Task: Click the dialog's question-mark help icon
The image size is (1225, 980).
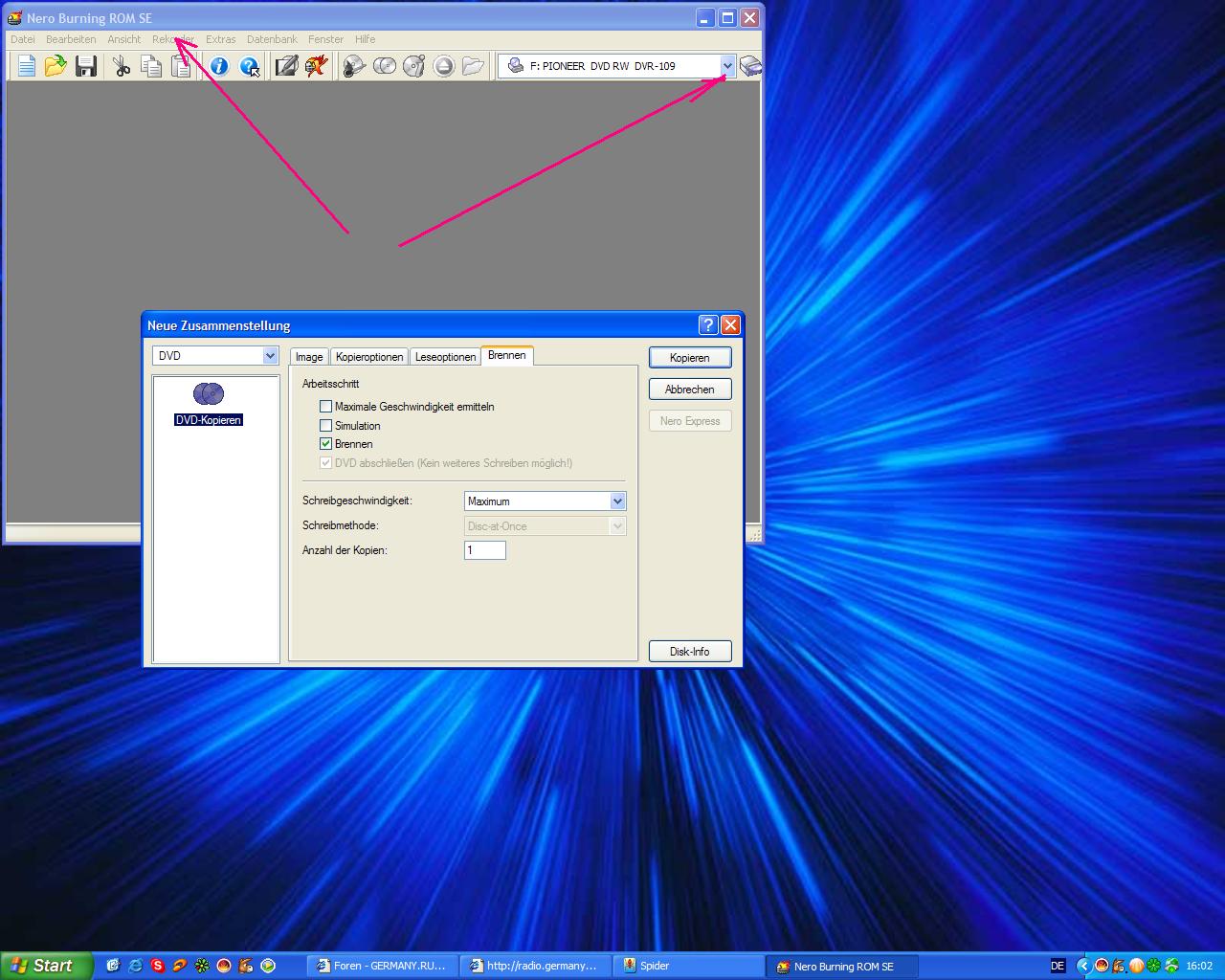Action: coord(708,325)
